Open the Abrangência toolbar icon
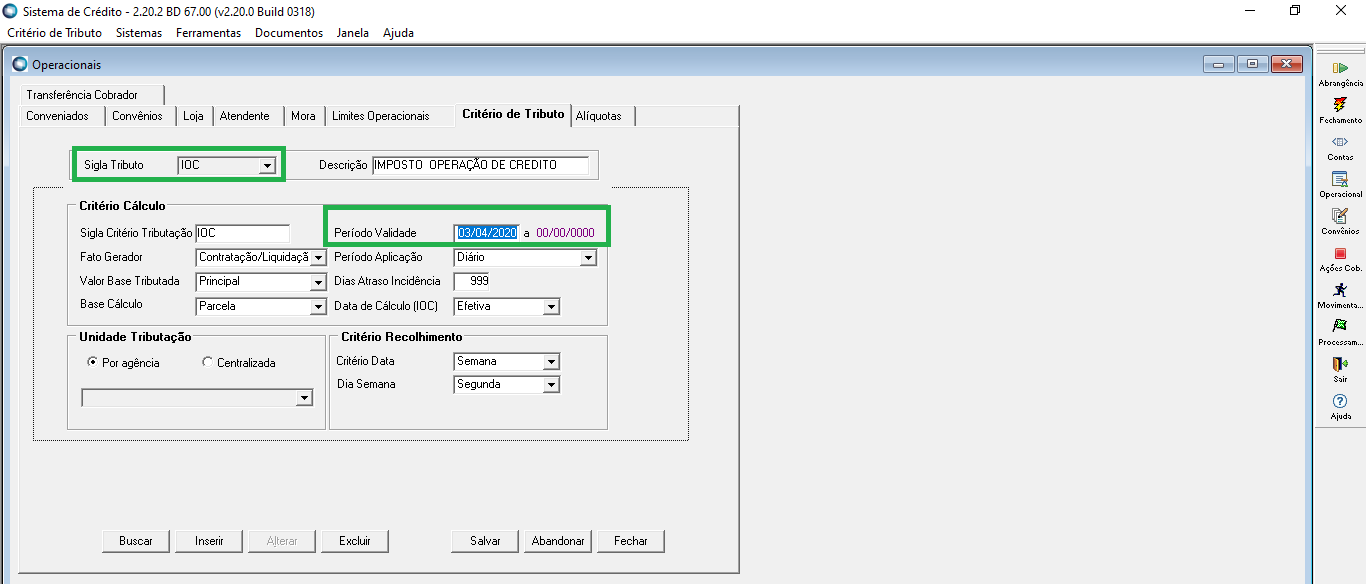Viewport: 1366px width, 584px height. pos(1340,68)
